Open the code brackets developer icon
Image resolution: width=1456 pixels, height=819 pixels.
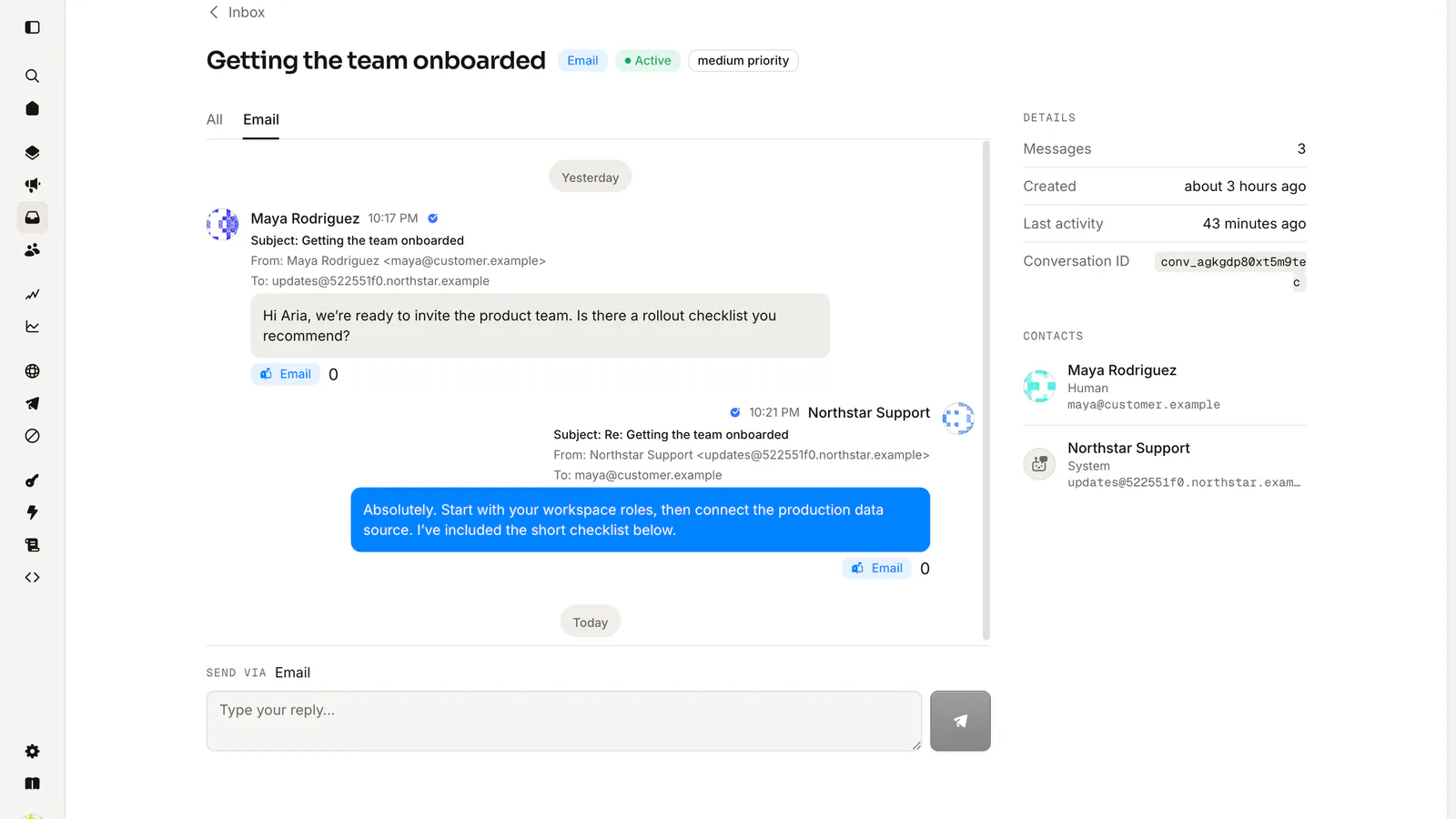coord(33,577)
